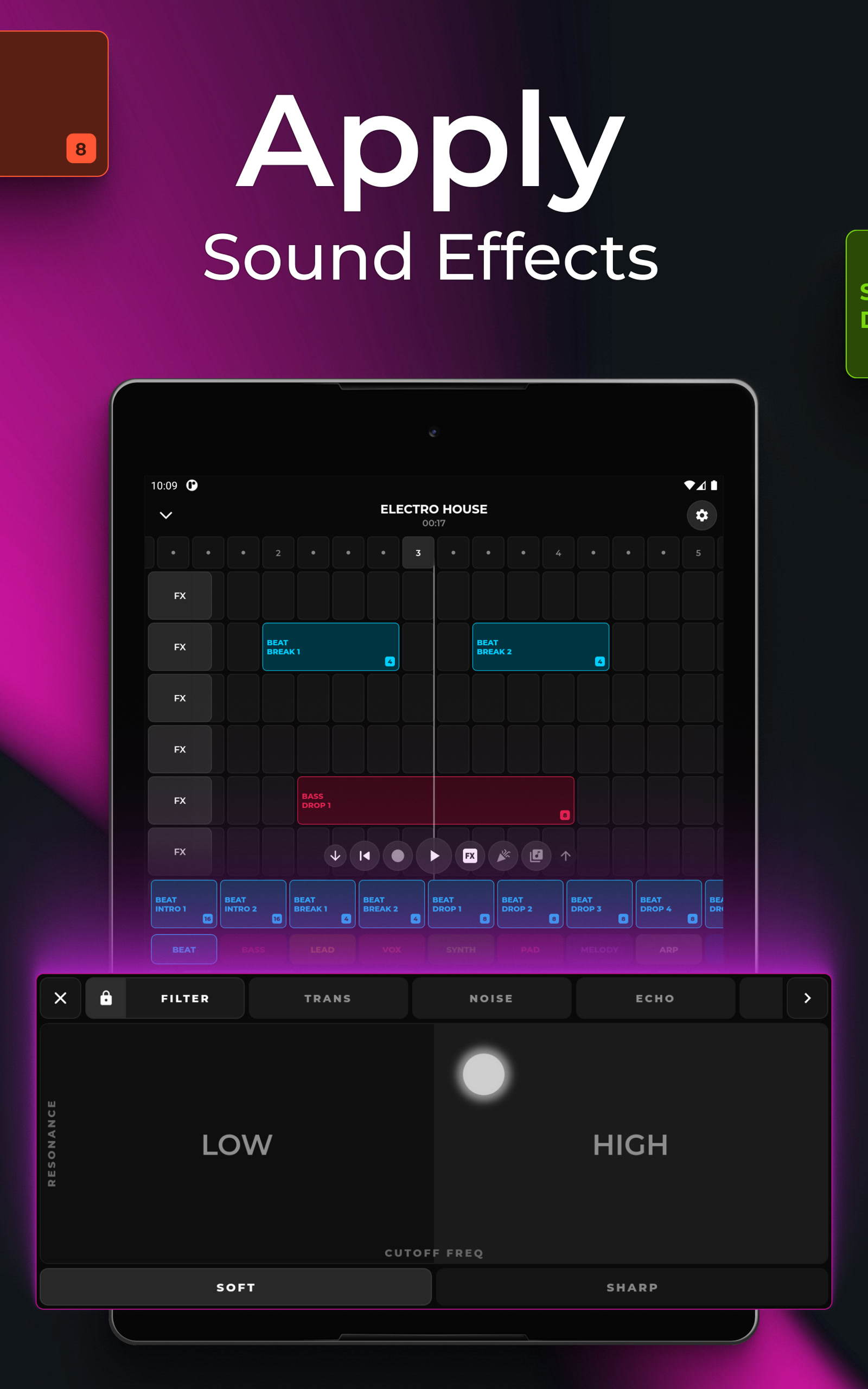Close the effects panel with the X
The width and height of the screenshot is (868, 1389).
pyautogui.click(x=61, y=998)
